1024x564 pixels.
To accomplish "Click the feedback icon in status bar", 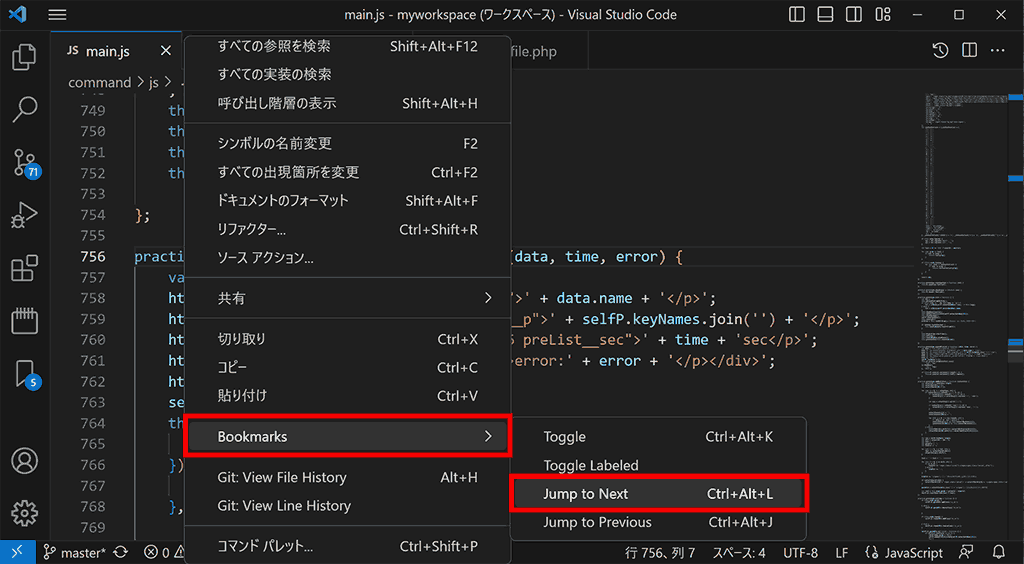I will pyautogui.click(x=966, y=553).
